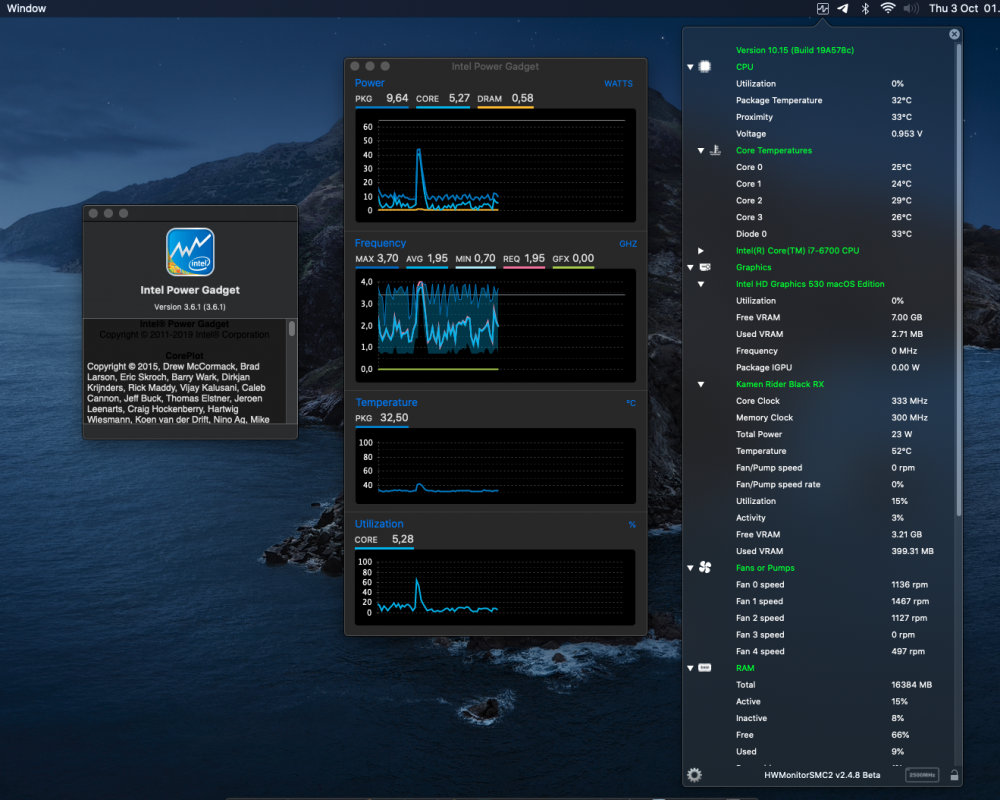Click the HWMonitor panel scrollbar
The width and height of the screenshot is (1000, 800).
pyautogui.click(x=958, y=279)
